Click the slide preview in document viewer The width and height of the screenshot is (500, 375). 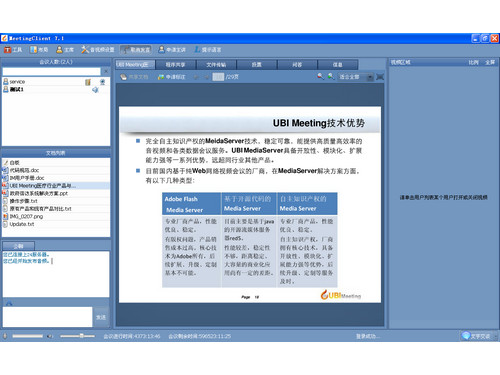[250, 204]
